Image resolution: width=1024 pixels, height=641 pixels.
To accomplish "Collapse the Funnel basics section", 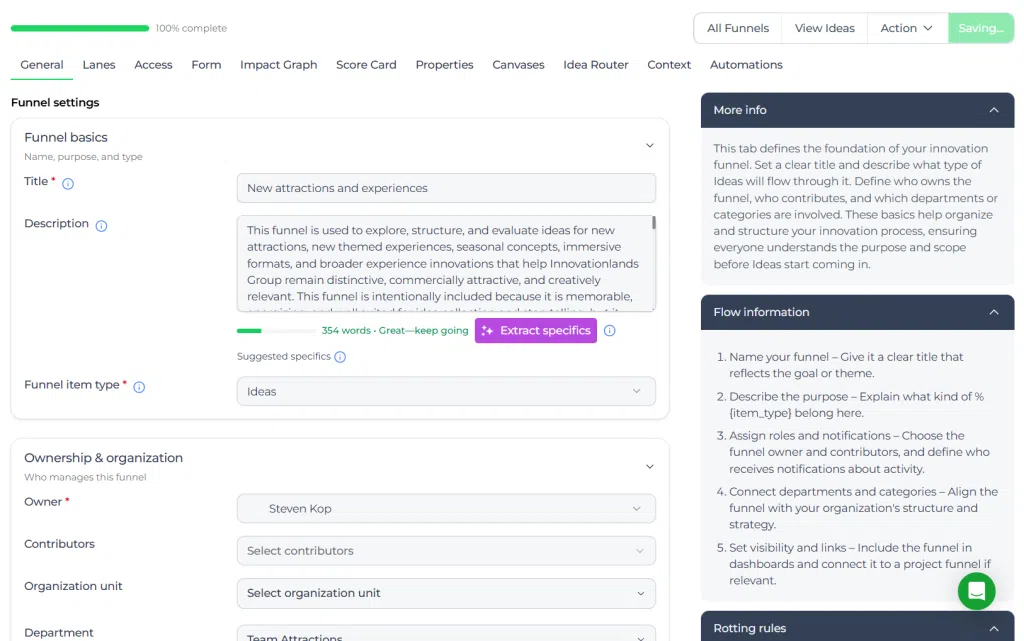I will pos(650,146).
